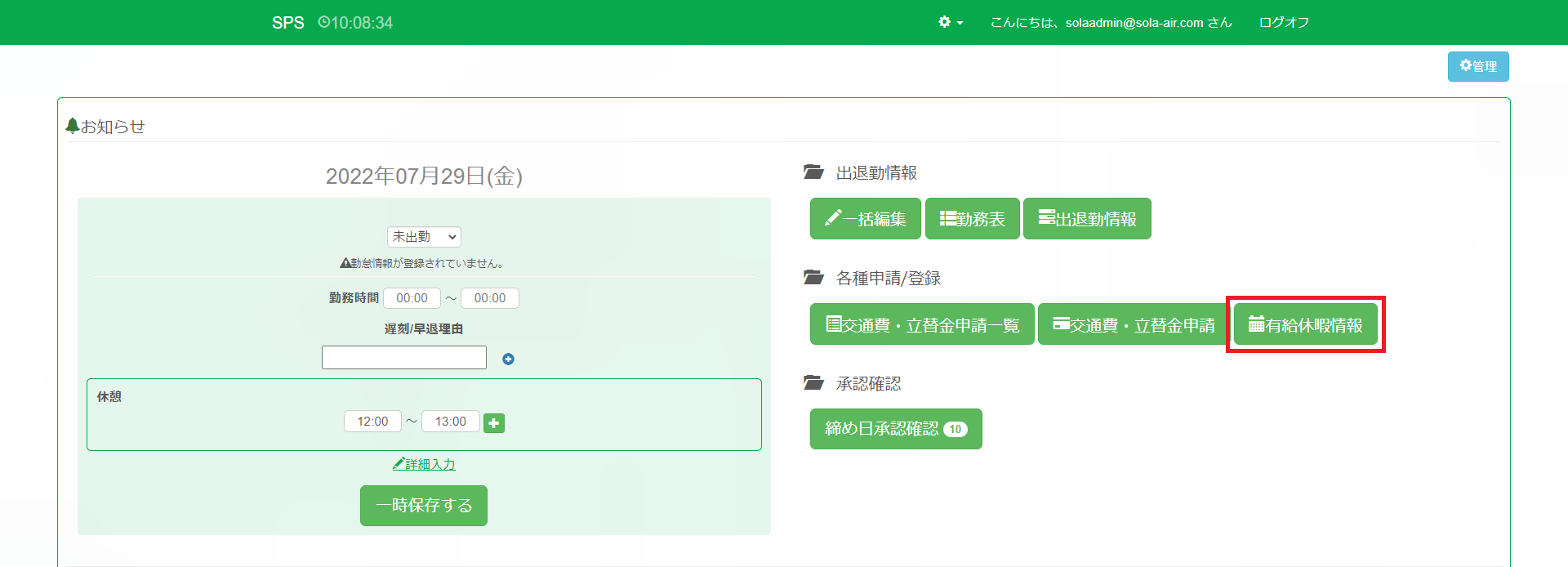Viewport: 1568px width, 567px height.
Task: Open 有給休暇情報 button
Action: [x=1305, y=325]
